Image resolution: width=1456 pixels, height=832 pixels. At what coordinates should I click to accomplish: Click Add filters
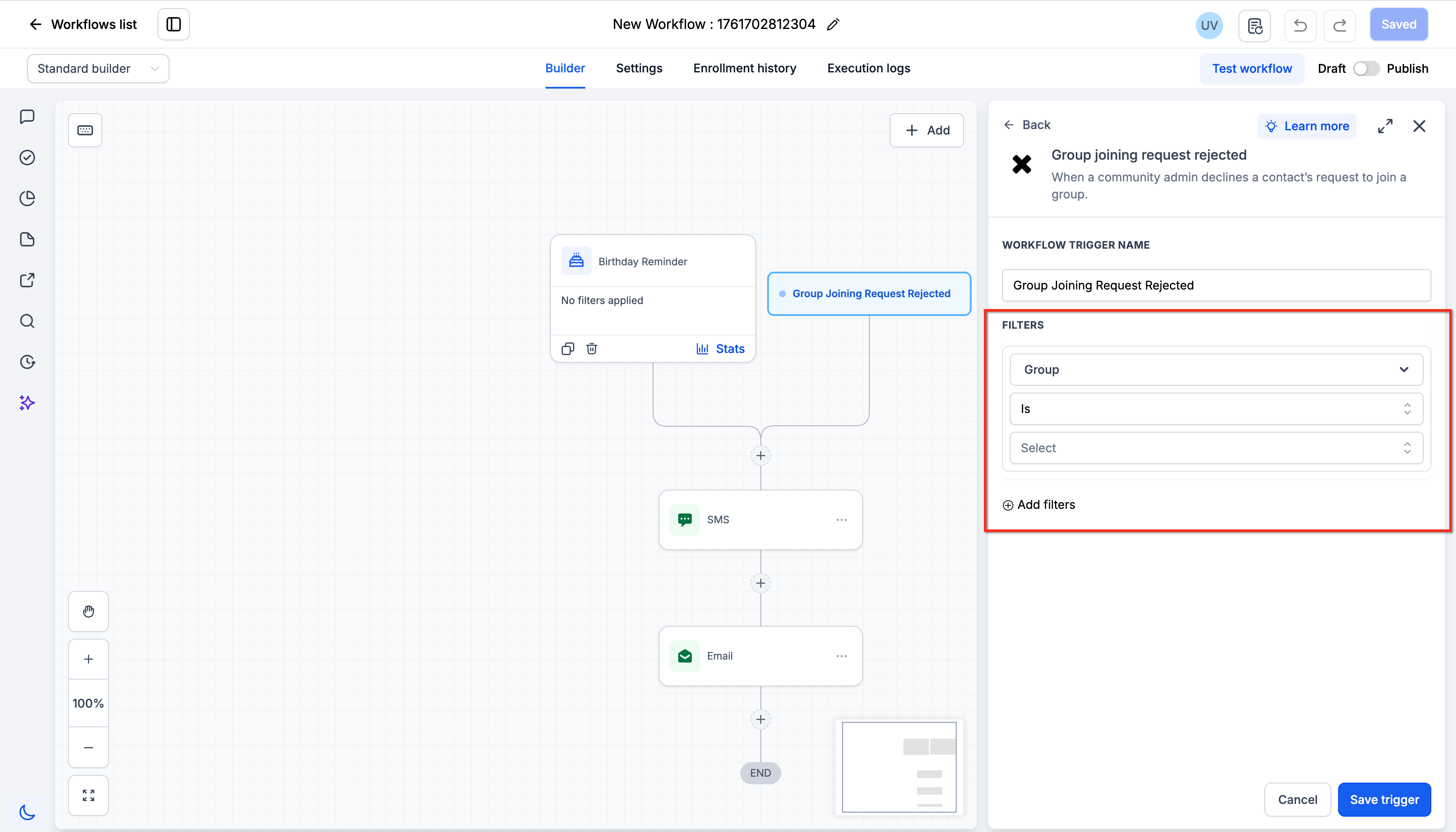tap(1039, 505)
